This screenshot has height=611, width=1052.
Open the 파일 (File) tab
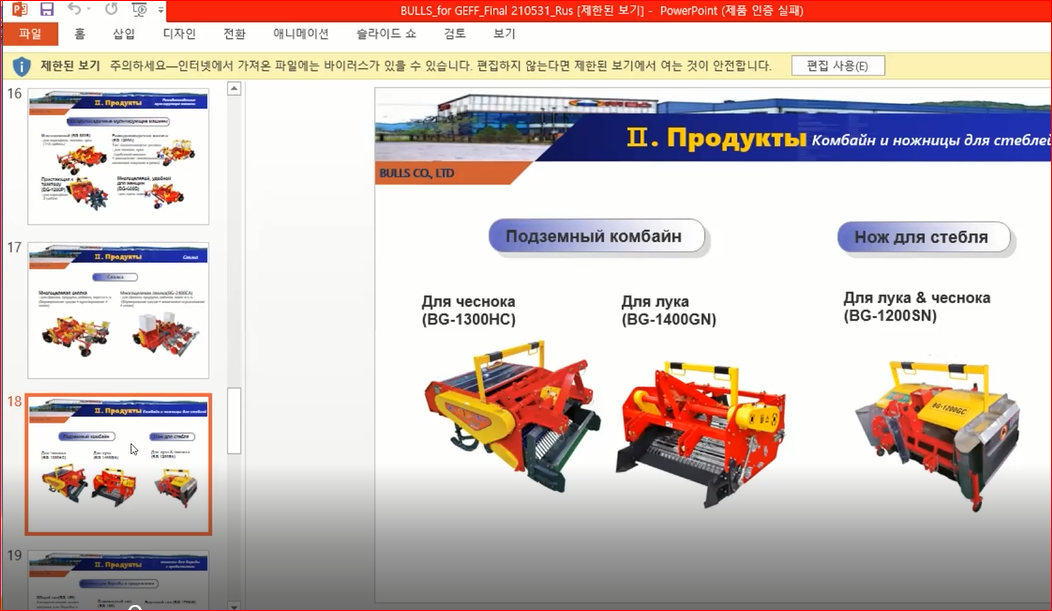30,34
